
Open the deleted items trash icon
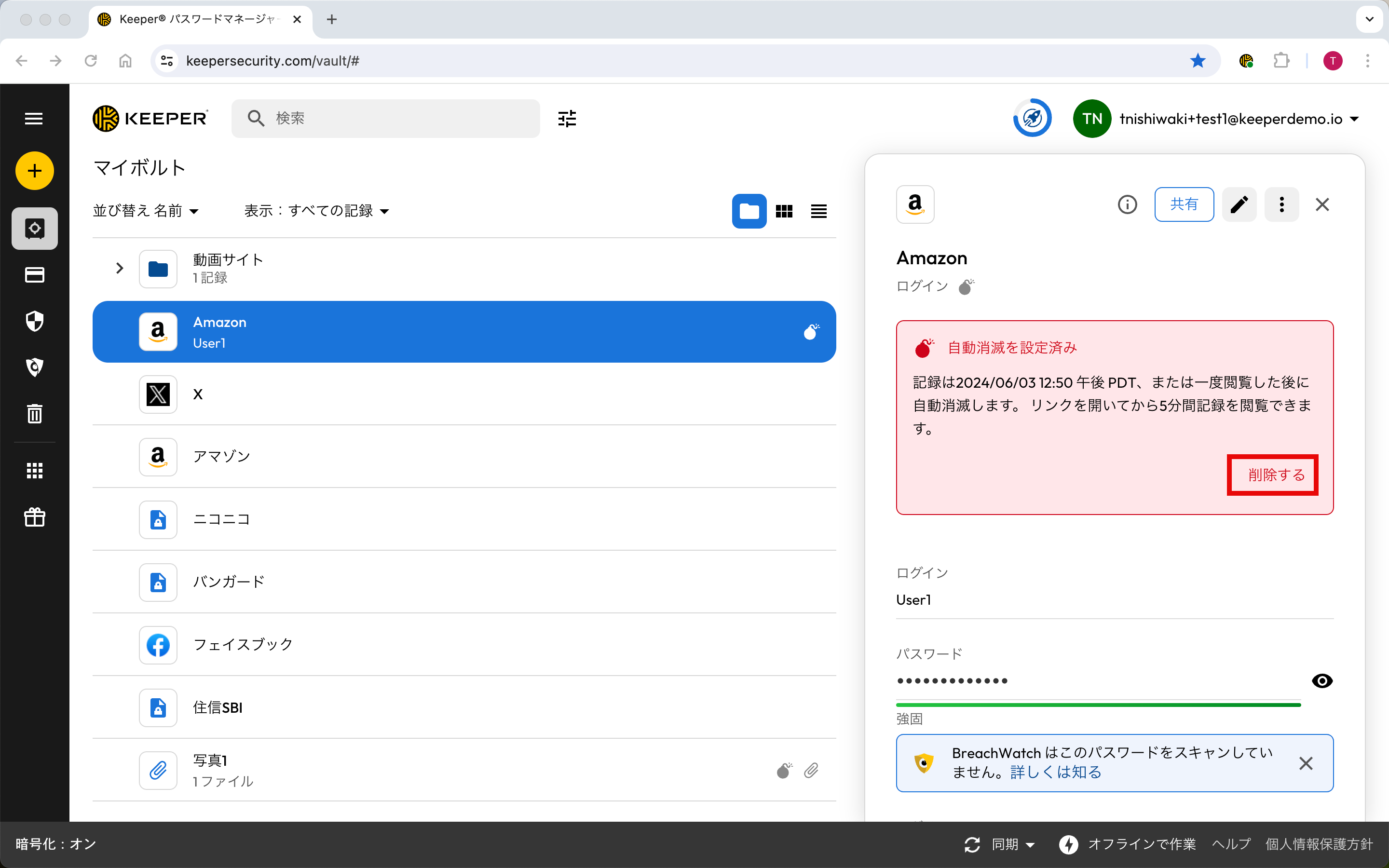[x=34, y=413]
